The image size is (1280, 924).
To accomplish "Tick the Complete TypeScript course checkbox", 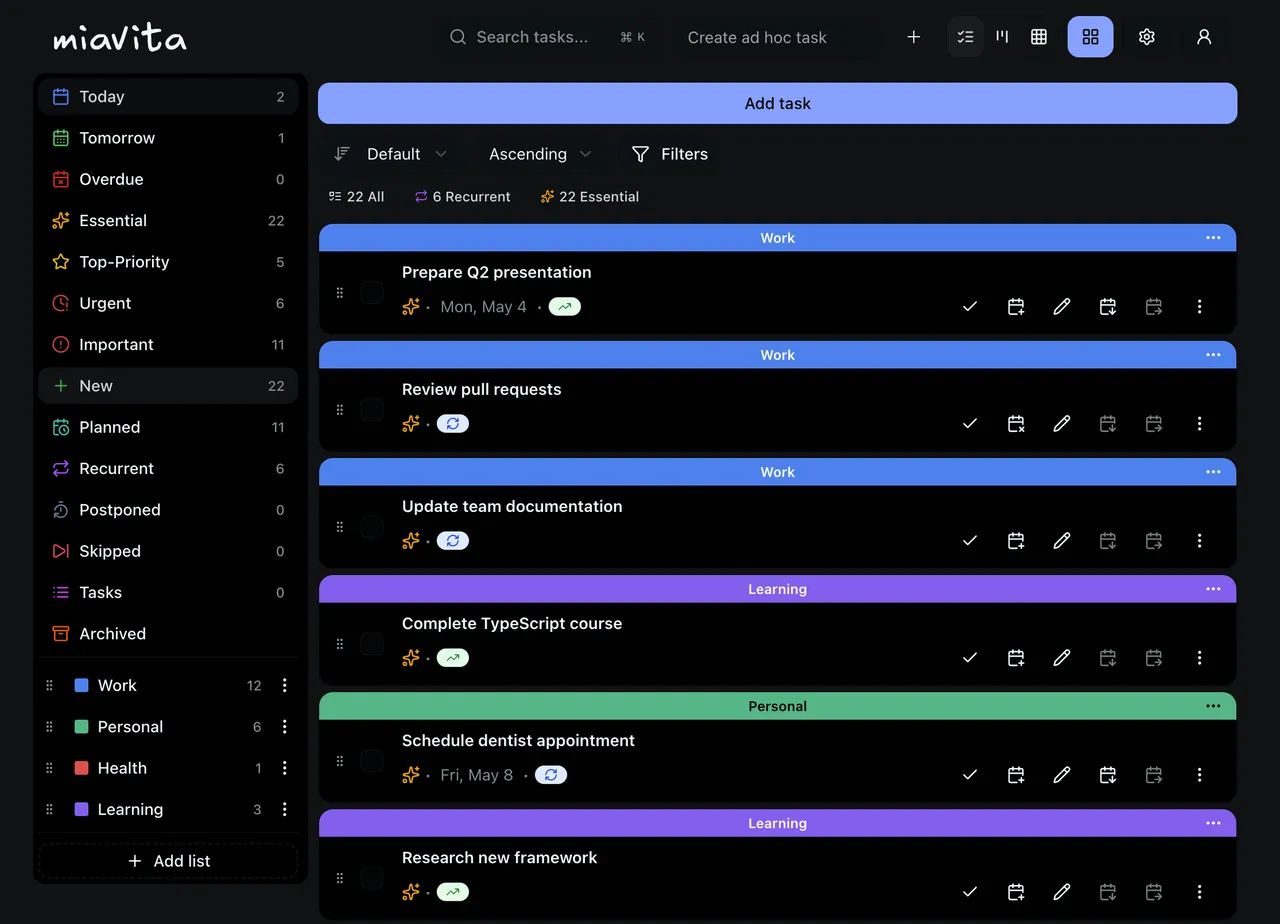I will (x=372, y=644).
